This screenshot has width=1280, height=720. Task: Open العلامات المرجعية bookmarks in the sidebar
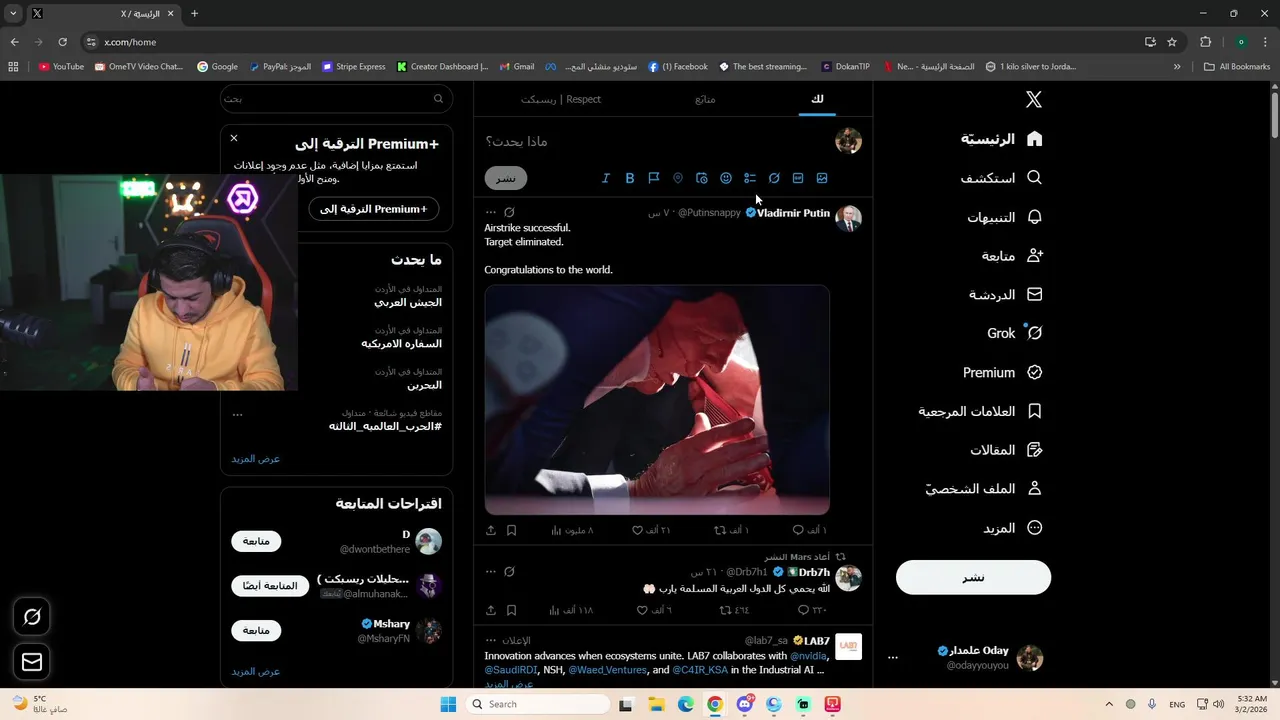[981, 411]
